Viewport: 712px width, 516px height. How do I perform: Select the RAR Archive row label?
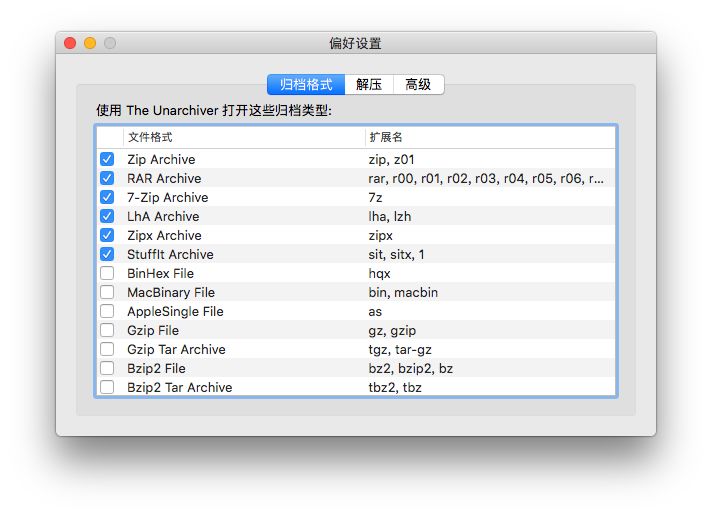pyautogui.click(x=164, y=179)
